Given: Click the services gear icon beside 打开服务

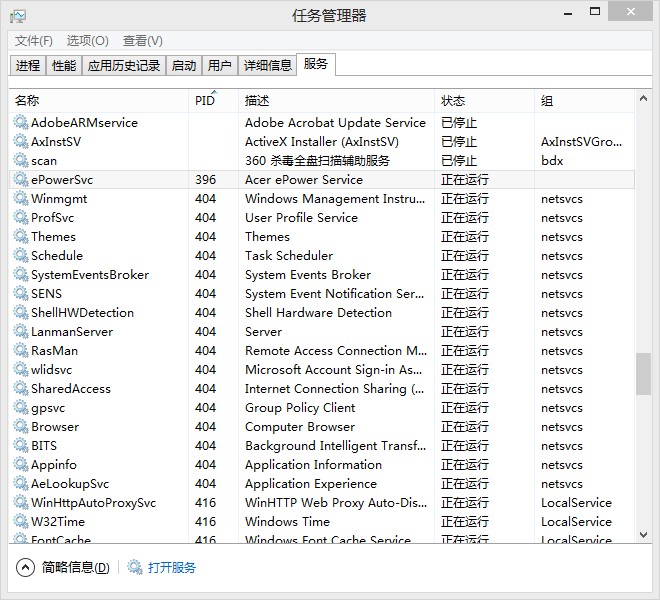Looking at the screenshot, I should coord(135,568).
